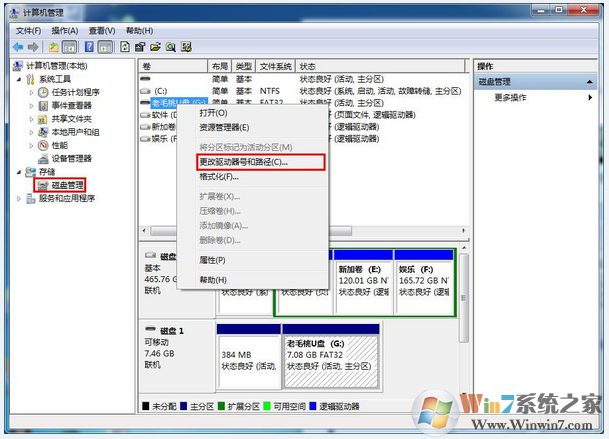609x439 pixels.
Task: Click the open folder toolbar icon
Action: click(x=155, y=47)
